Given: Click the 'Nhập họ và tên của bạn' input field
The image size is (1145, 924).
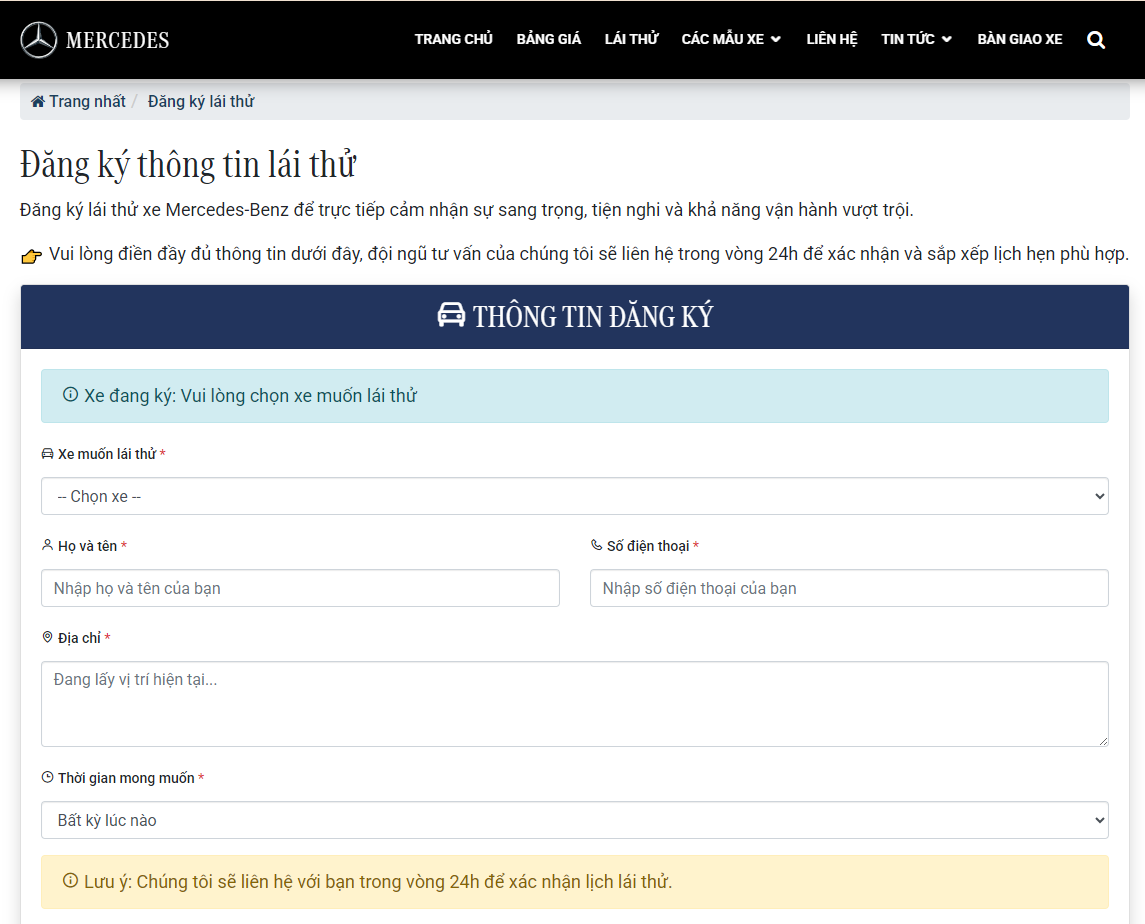Looking at the screenshot, I should tap(300, 588).
